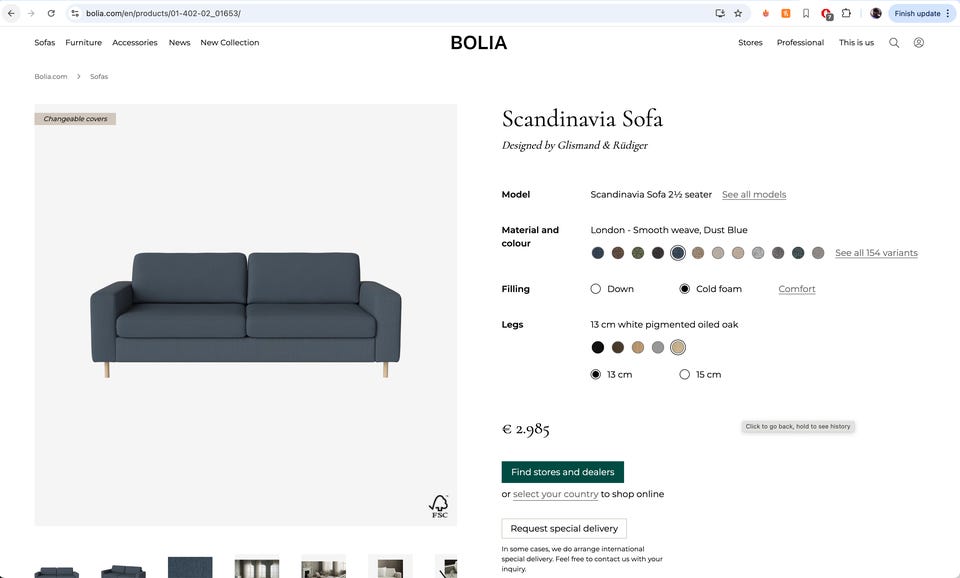Viewport: 960px width, 578px height.
Task: Select the Cold foam filling option
Action: click(x=685, y=289)
